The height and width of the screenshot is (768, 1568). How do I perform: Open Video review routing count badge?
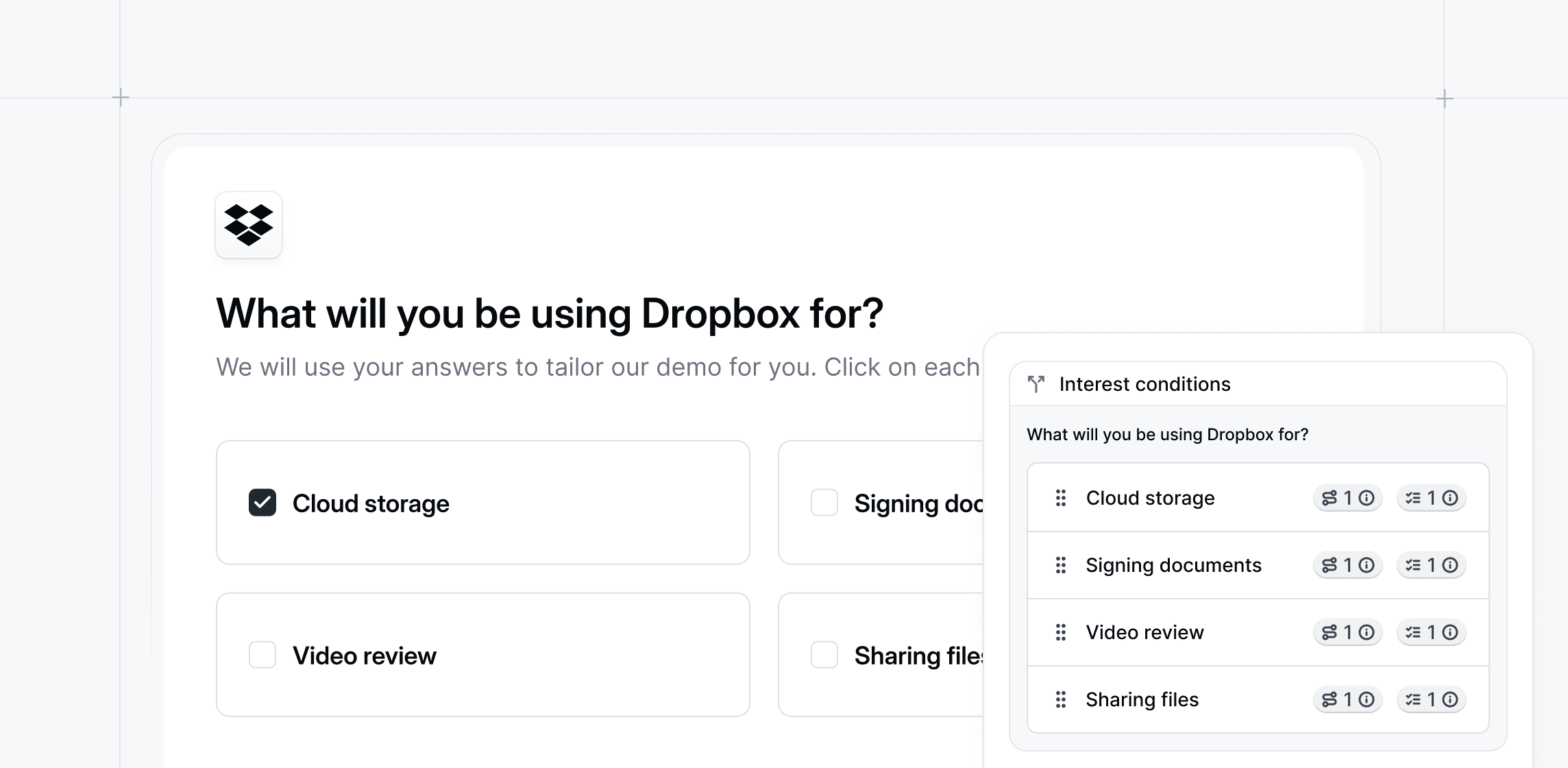tap(1348, 632)
